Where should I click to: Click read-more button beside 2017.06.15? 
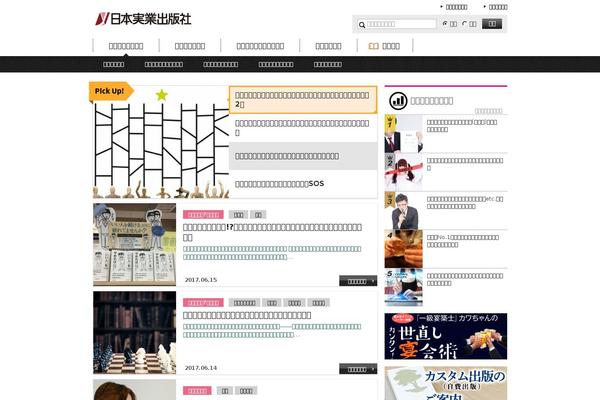pyautogui.click(x=358, y=281)
